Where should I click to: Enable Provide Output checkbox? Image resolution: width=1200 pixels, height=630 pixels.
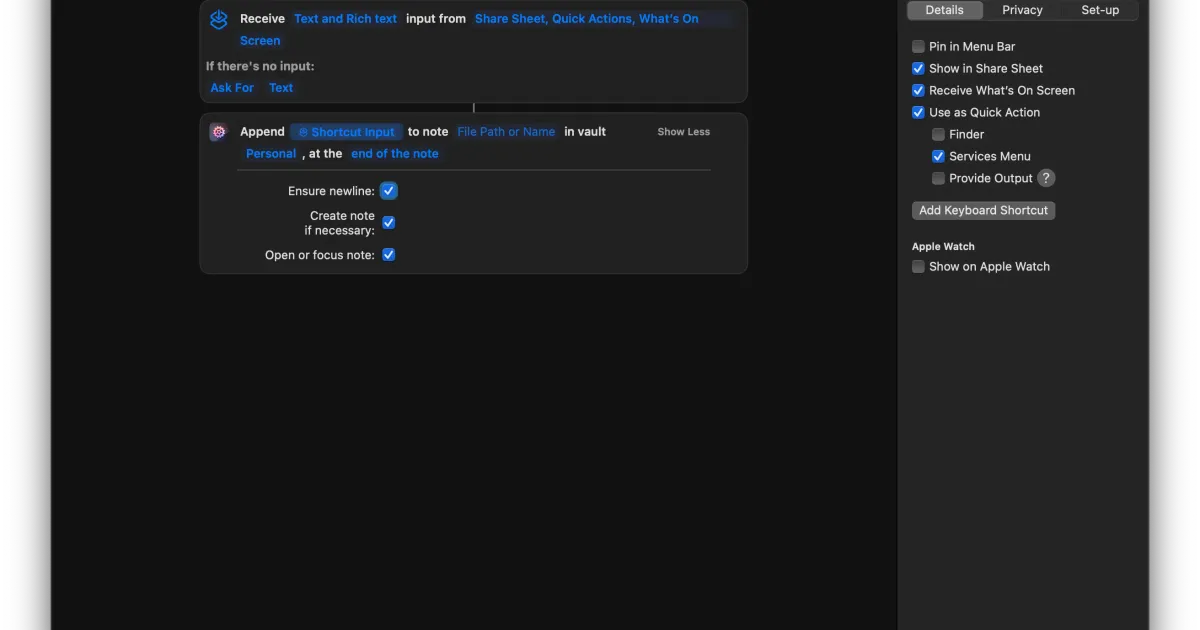tap(938, 179)
